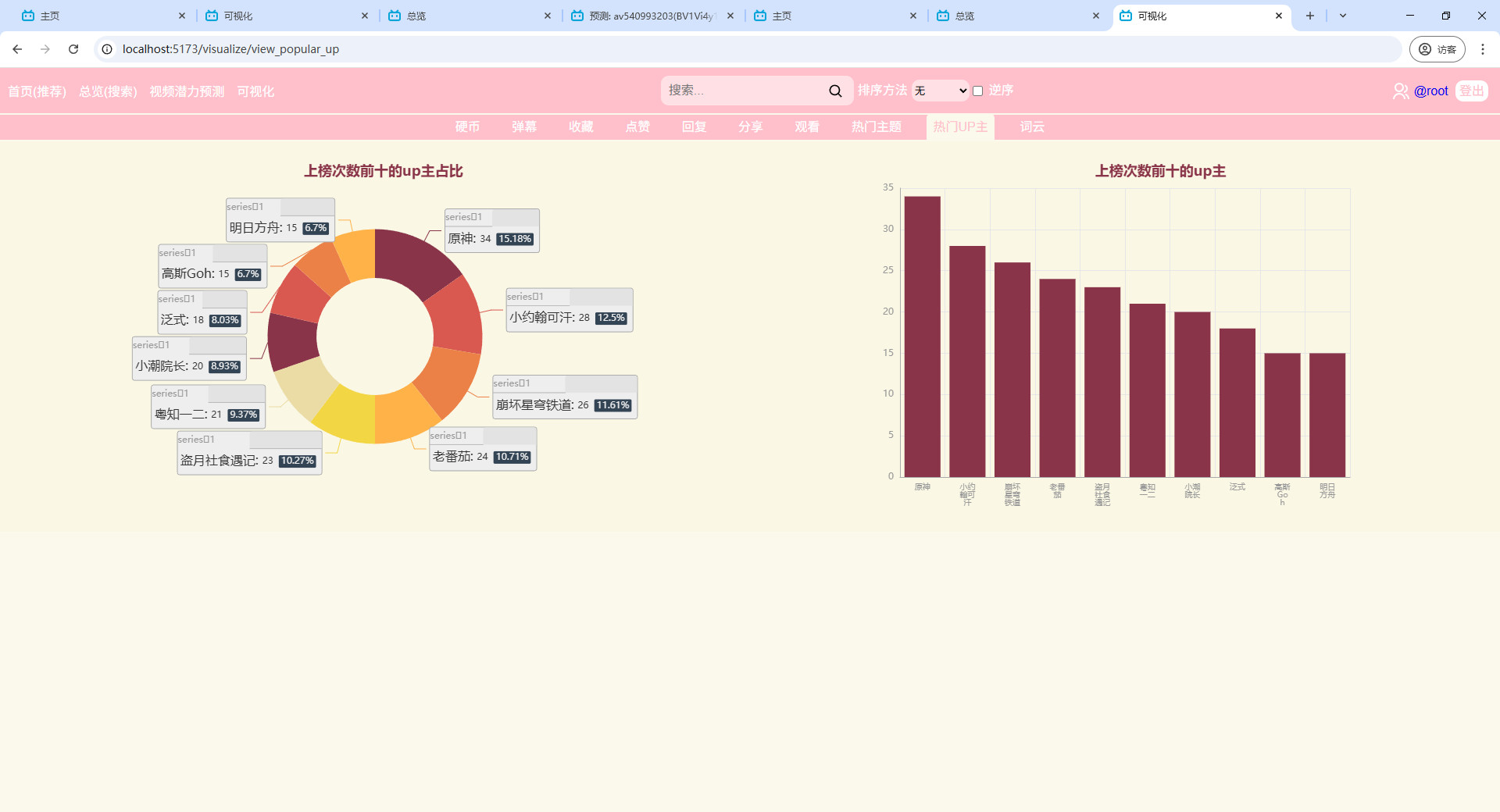Reload the page with the refresh icon
Screen dimensions: 1500x812
(73, 49)
